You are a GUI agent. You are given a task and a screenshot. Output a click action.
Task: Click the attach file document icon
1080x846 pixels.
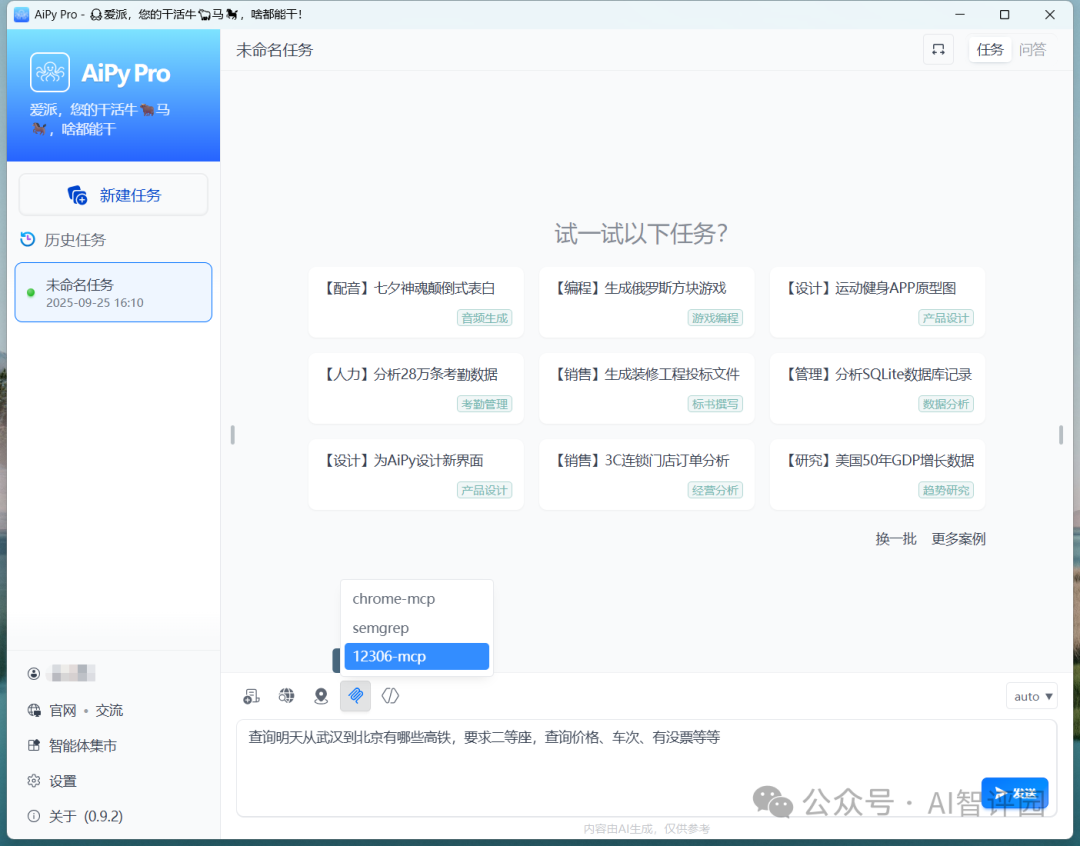251,695
